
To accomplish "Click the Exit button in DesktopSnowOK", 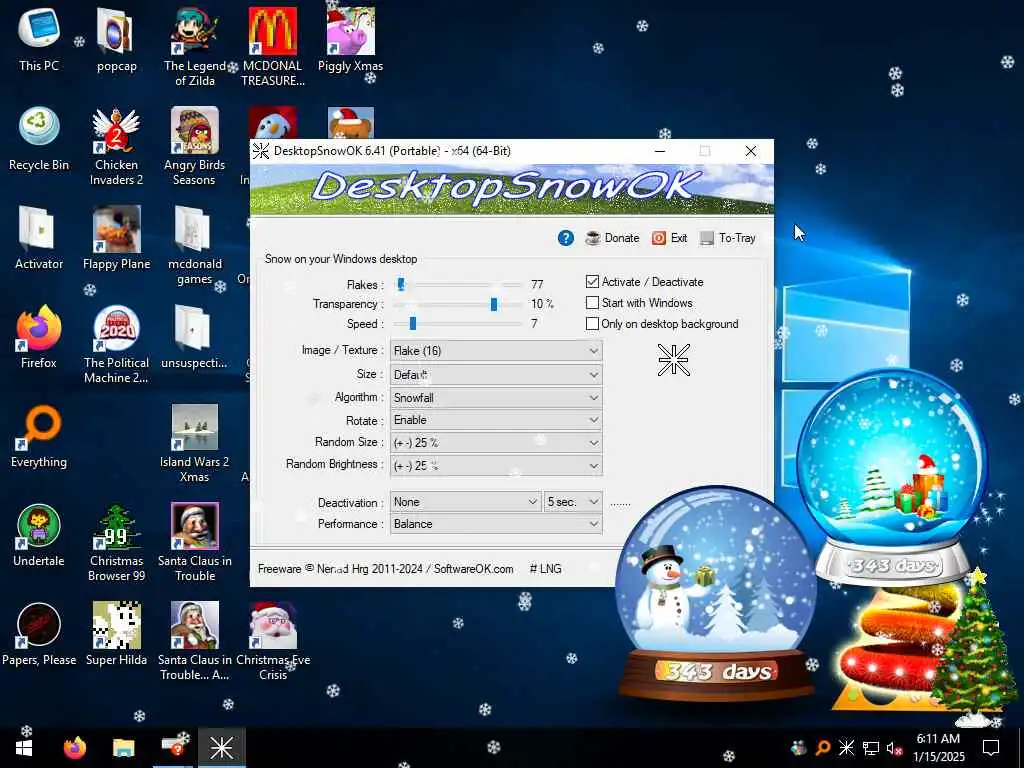I will click(669, 238).
